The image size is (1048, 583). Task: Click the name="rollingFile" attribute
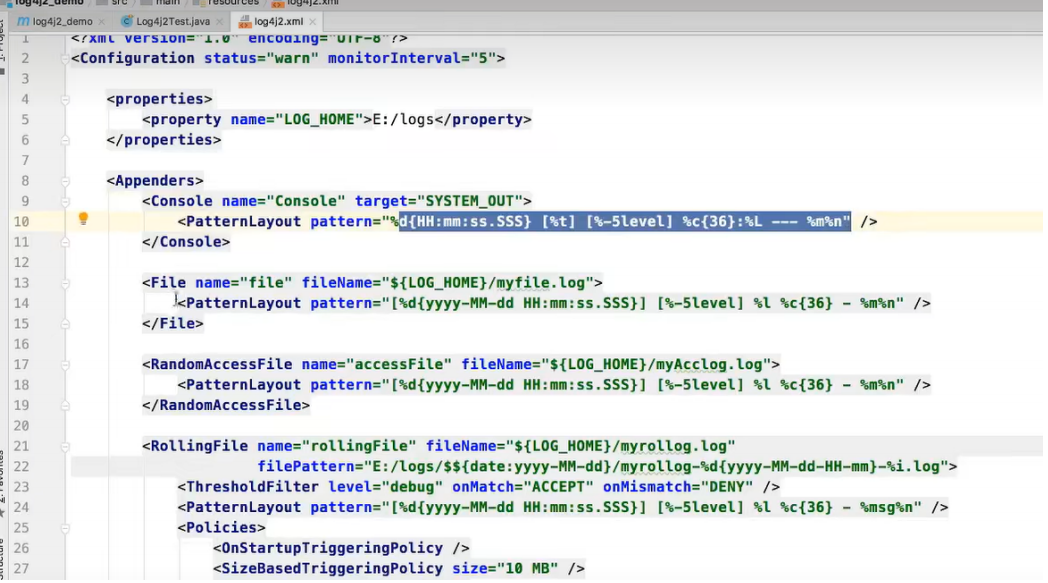[336, 446]
